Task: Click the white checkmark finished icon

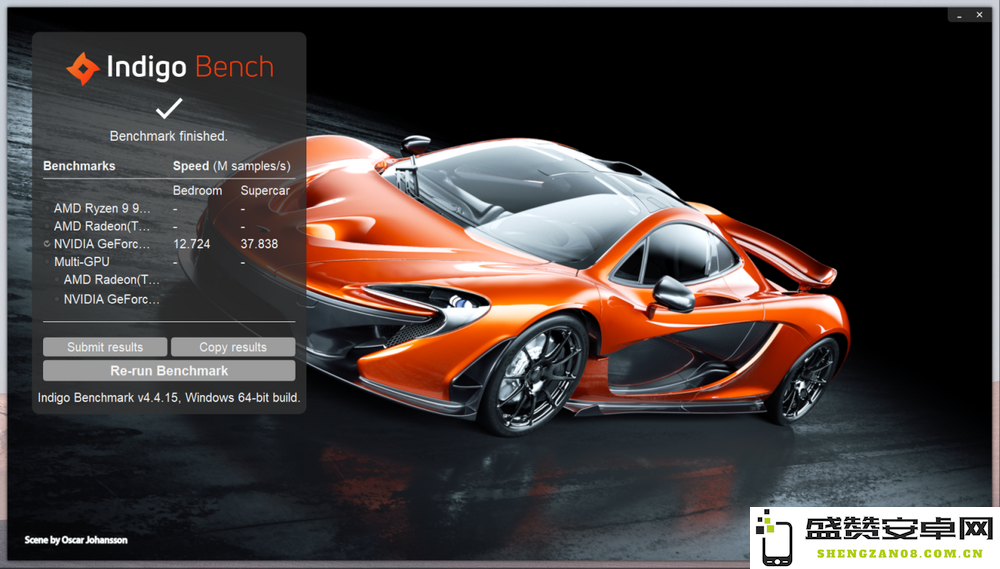Action: [169, 108]
